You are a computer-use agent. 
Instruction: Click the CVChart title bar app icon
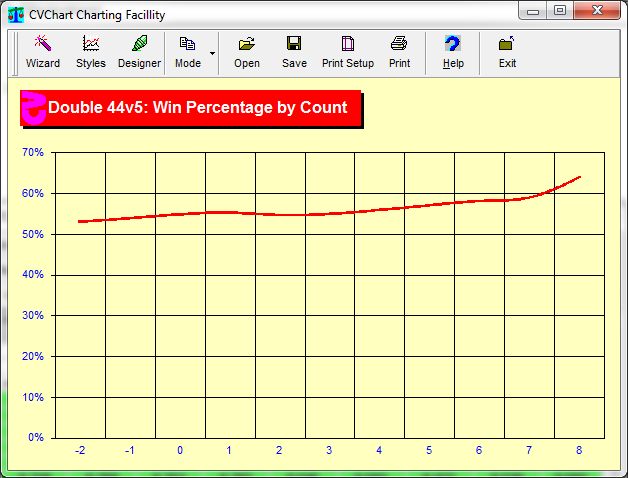(x=15, y=15)
